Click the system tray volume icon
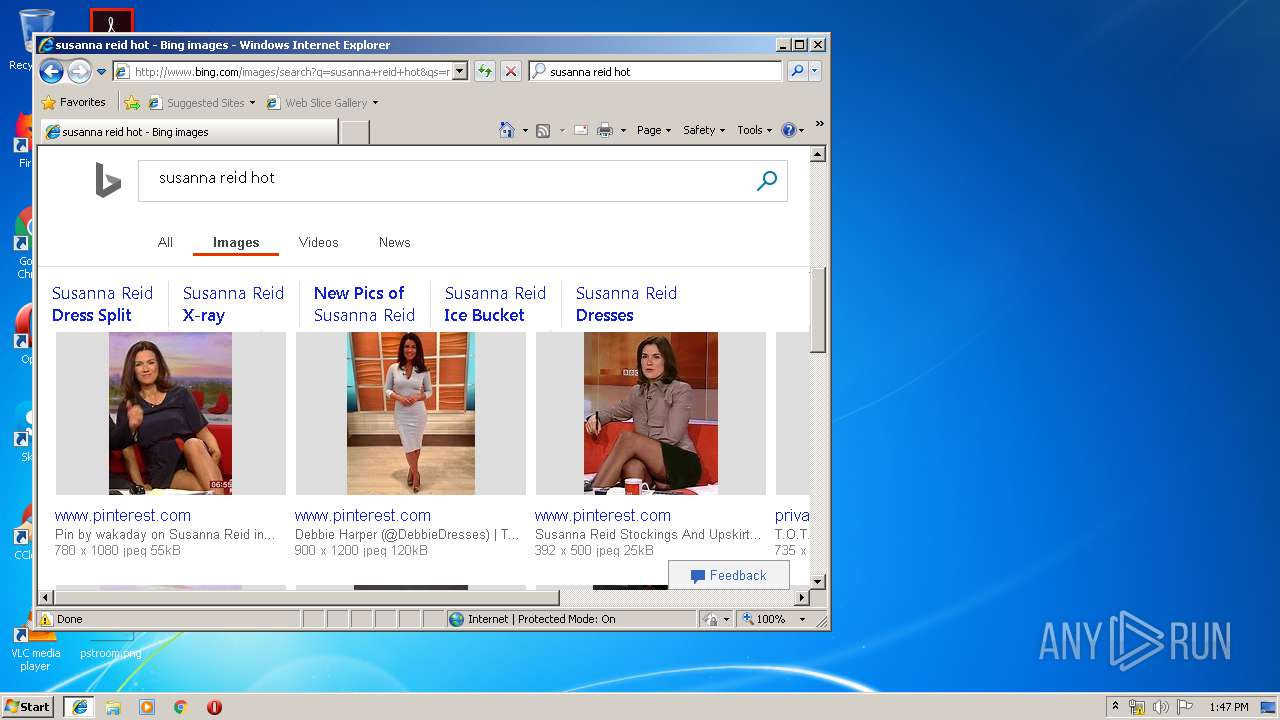Viewport: 1280px width, 720px height. pyautogui.click(x=1161, y=707)
